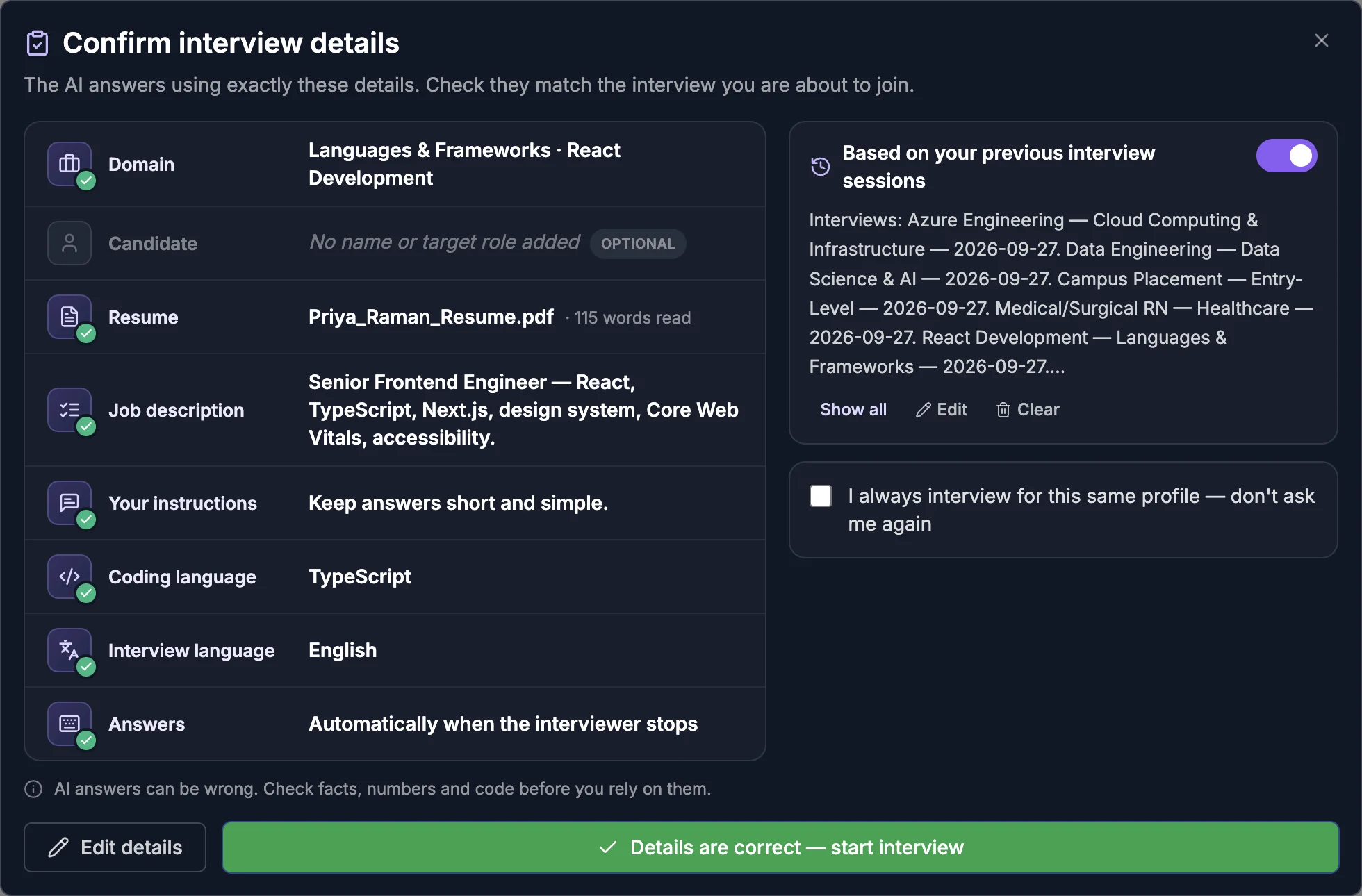The width and height of the screenshot is (1362, 896).
Task: Show all previous interview sessions
Action: tap(853, 410)
